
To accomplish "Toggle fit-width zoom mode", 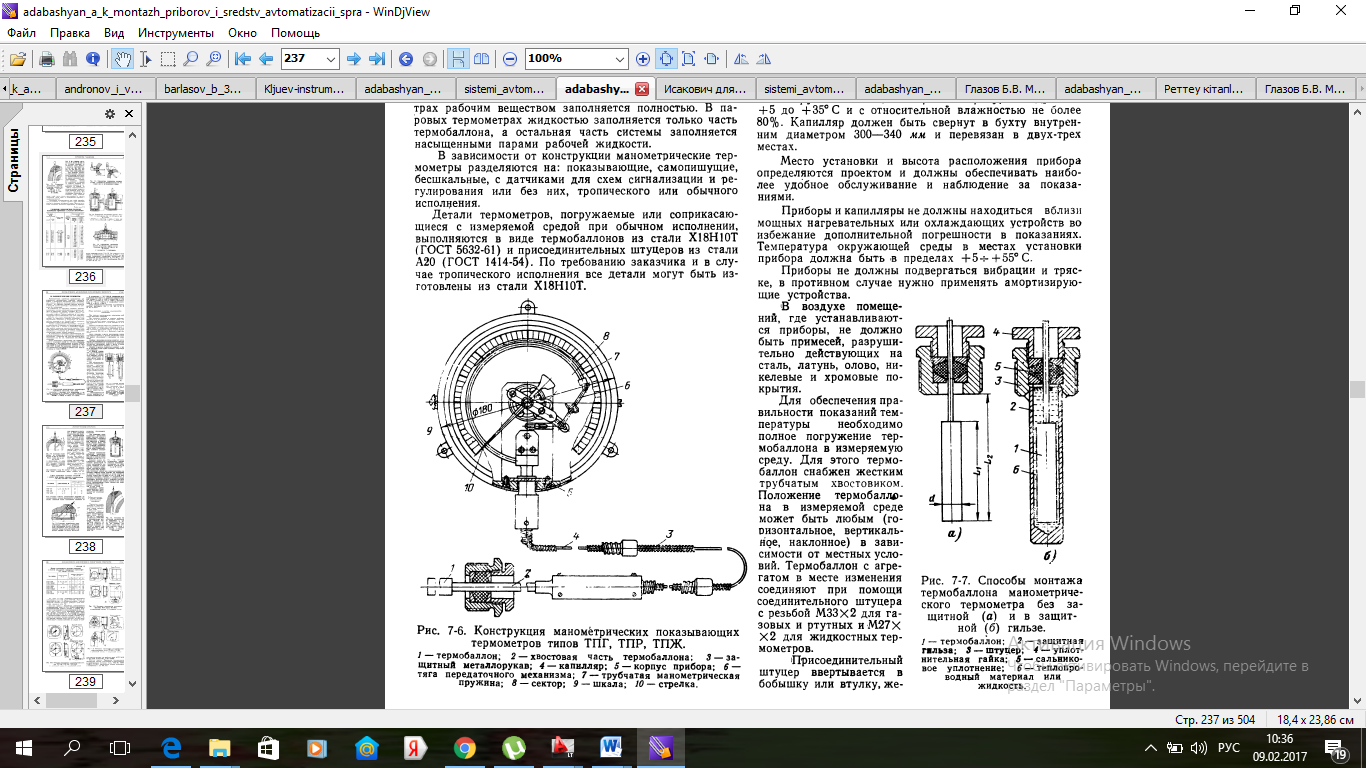I will (x=689, y=58).
